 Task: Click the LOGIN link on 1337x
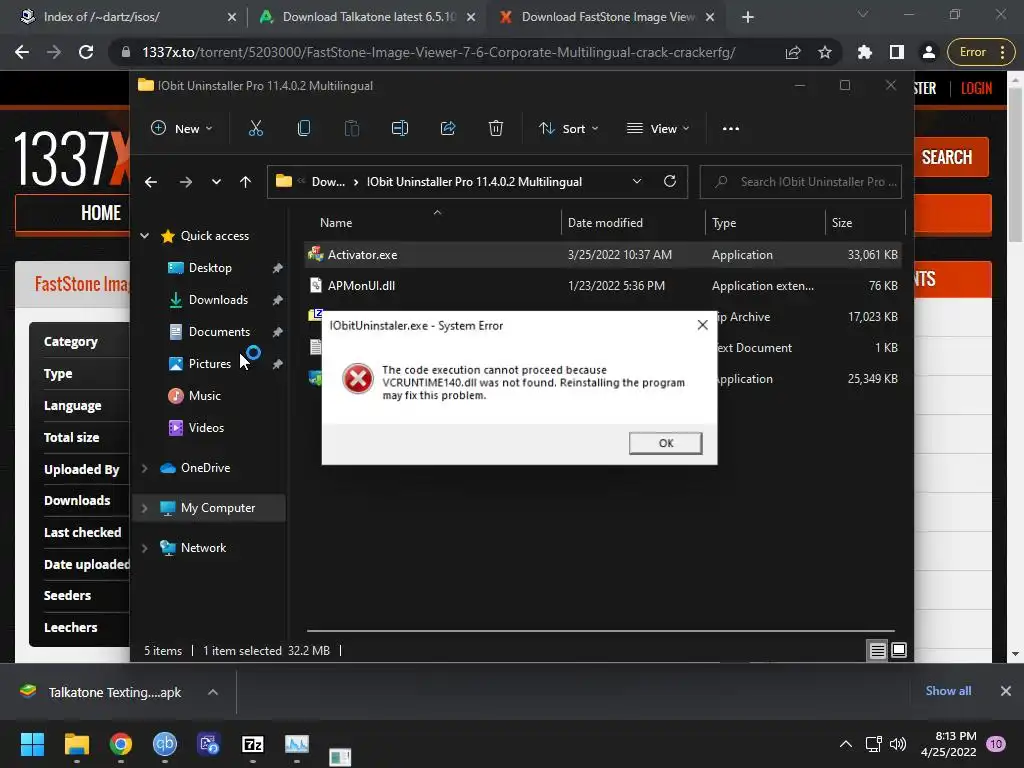[x=976, y=88]
